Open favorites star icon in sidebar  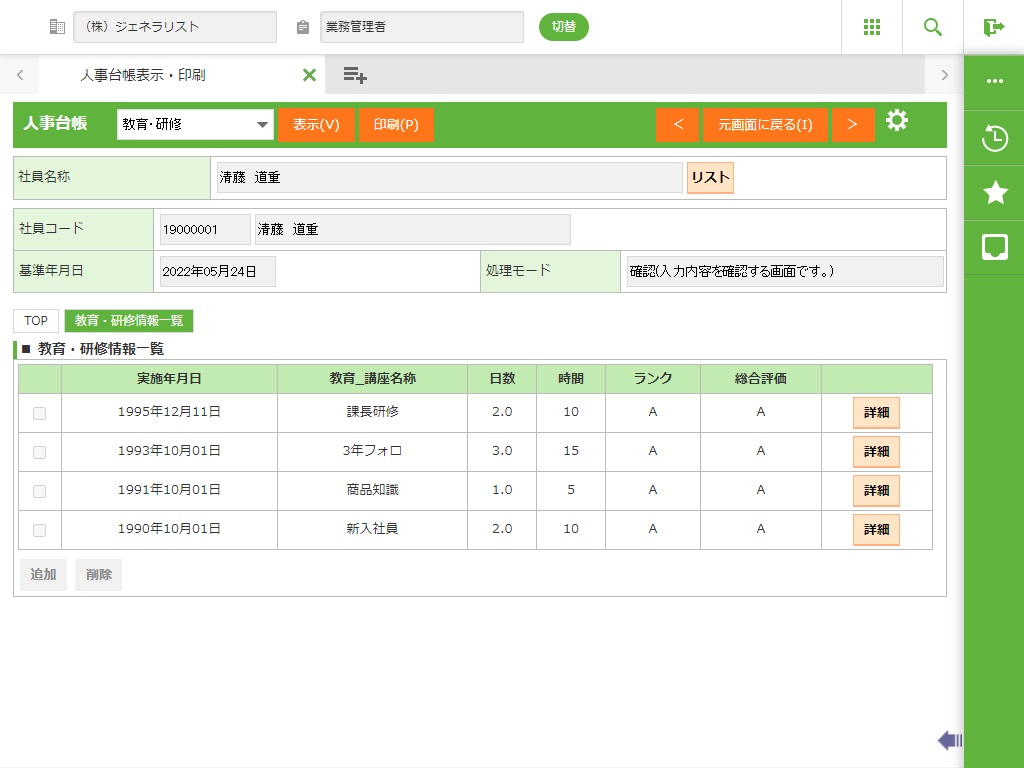click(x=994, y=193)
